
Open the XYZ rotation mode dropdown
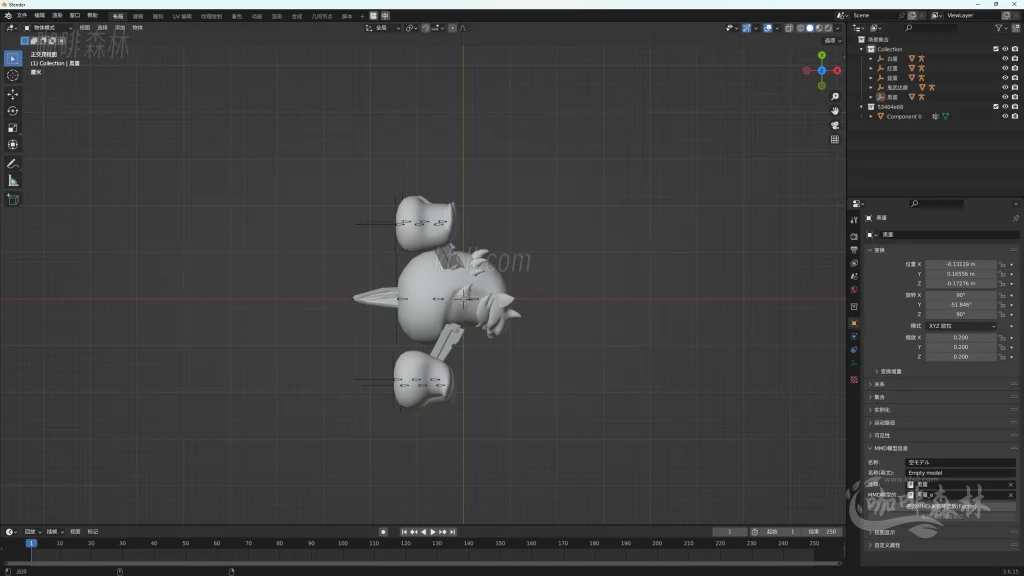(961, 326)
